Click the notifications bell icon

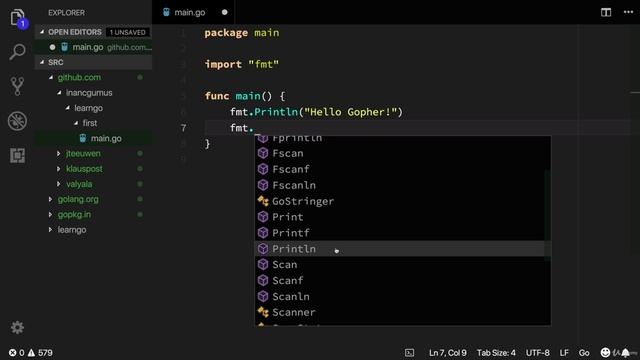(x=625, y=353)
